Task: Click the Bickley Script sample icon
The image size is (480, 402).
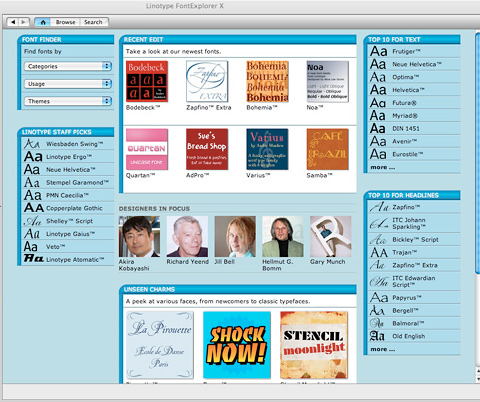Action: (x=378, y=239)
